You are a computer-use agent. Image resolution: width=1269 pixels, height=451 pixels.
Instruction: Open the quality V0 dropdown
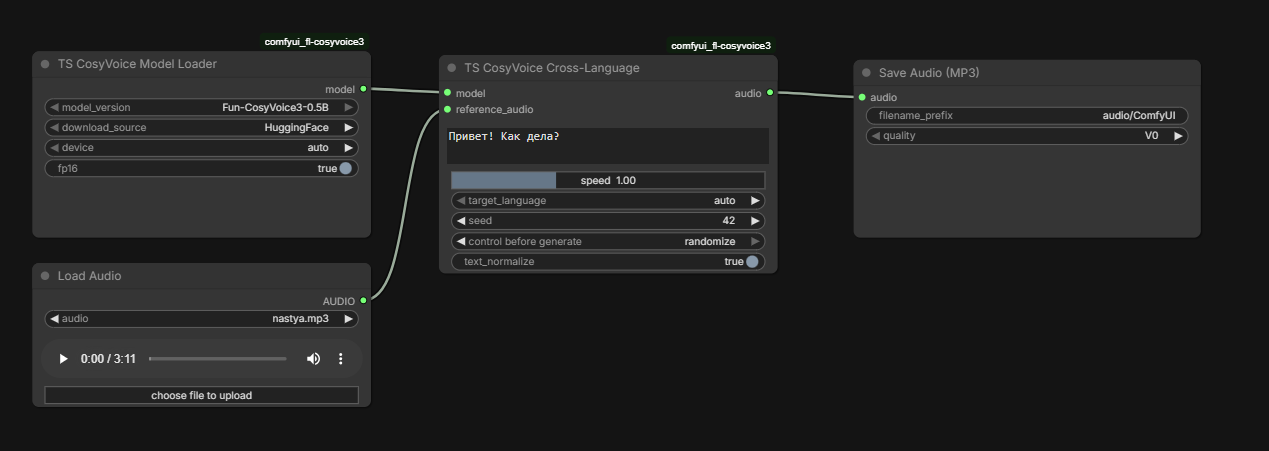pyautogui.click(x=1027, y=135)
